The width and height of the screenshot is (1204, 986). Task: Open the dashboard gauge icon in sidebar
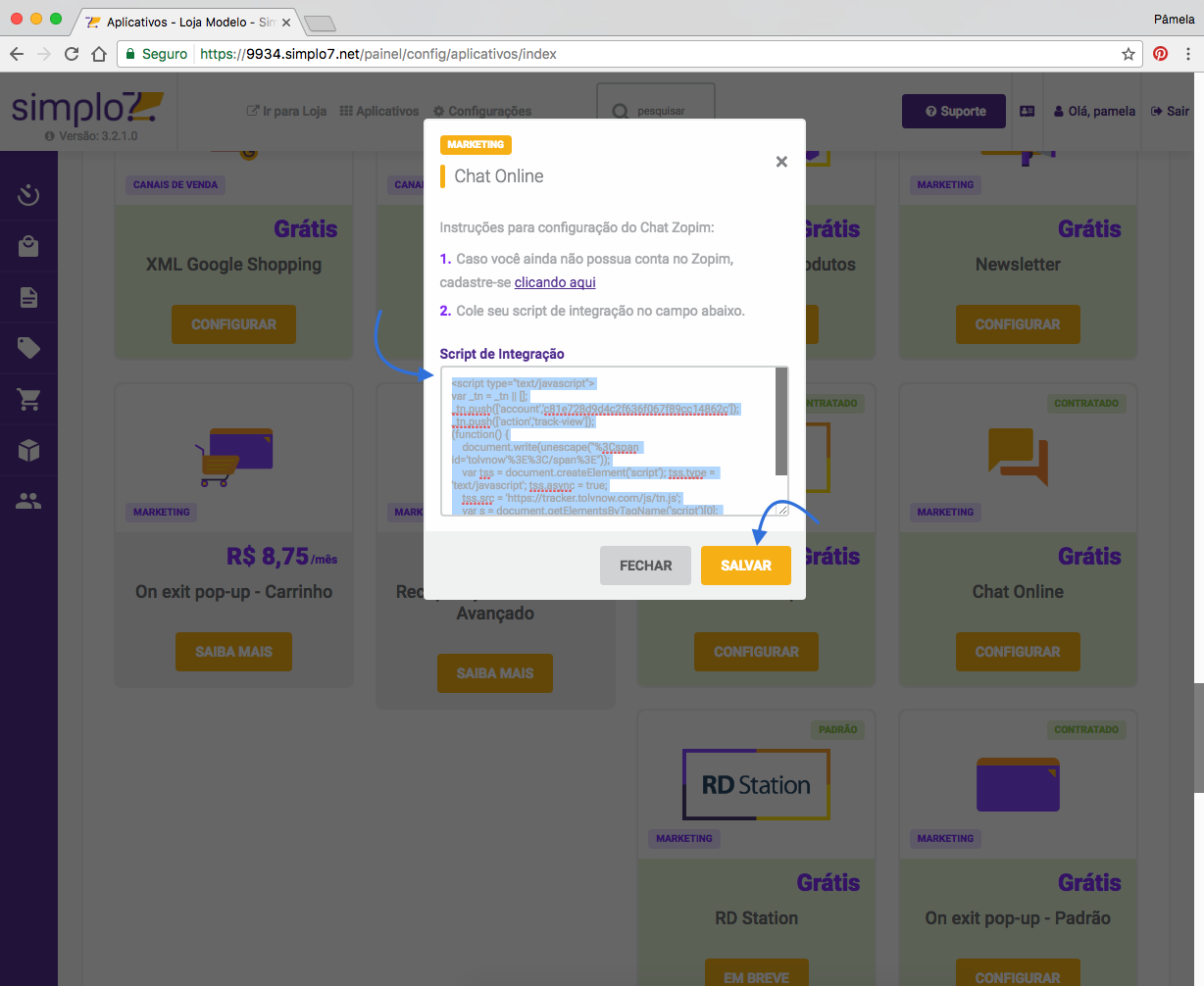point(28,196)
